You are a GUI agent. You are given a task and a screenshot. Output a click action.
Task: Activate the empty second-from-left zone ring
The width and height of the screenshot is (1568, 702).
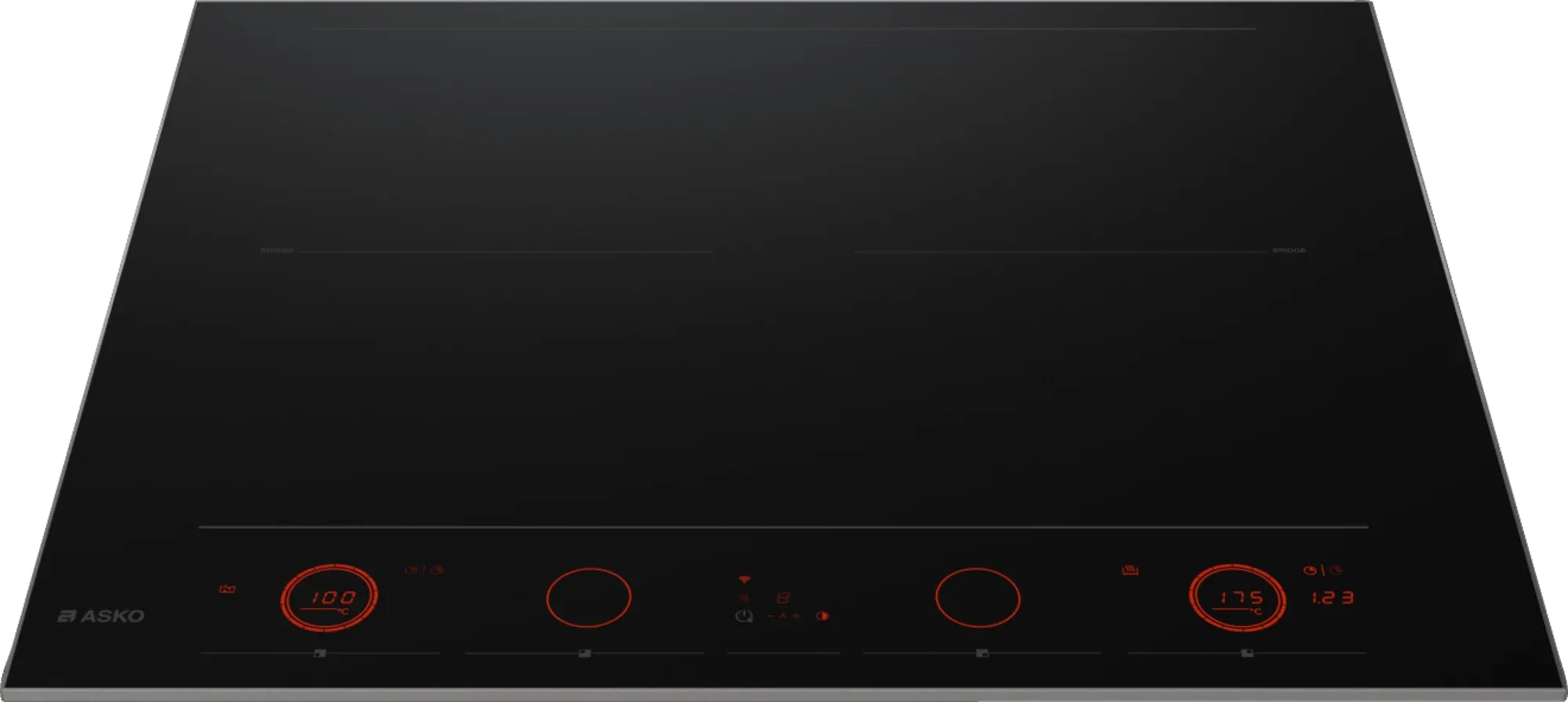tap(589, 598)
